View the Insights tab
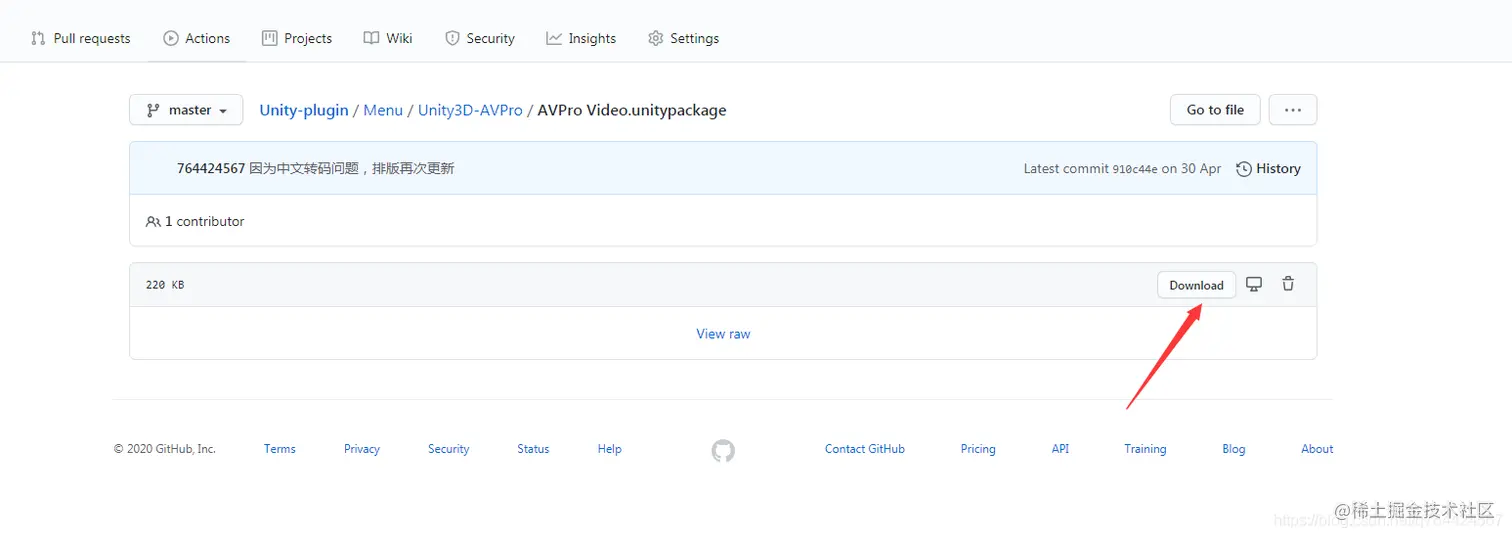Image resolution: width=1512 pixels, height=538 pixels. tap(581, 38)
